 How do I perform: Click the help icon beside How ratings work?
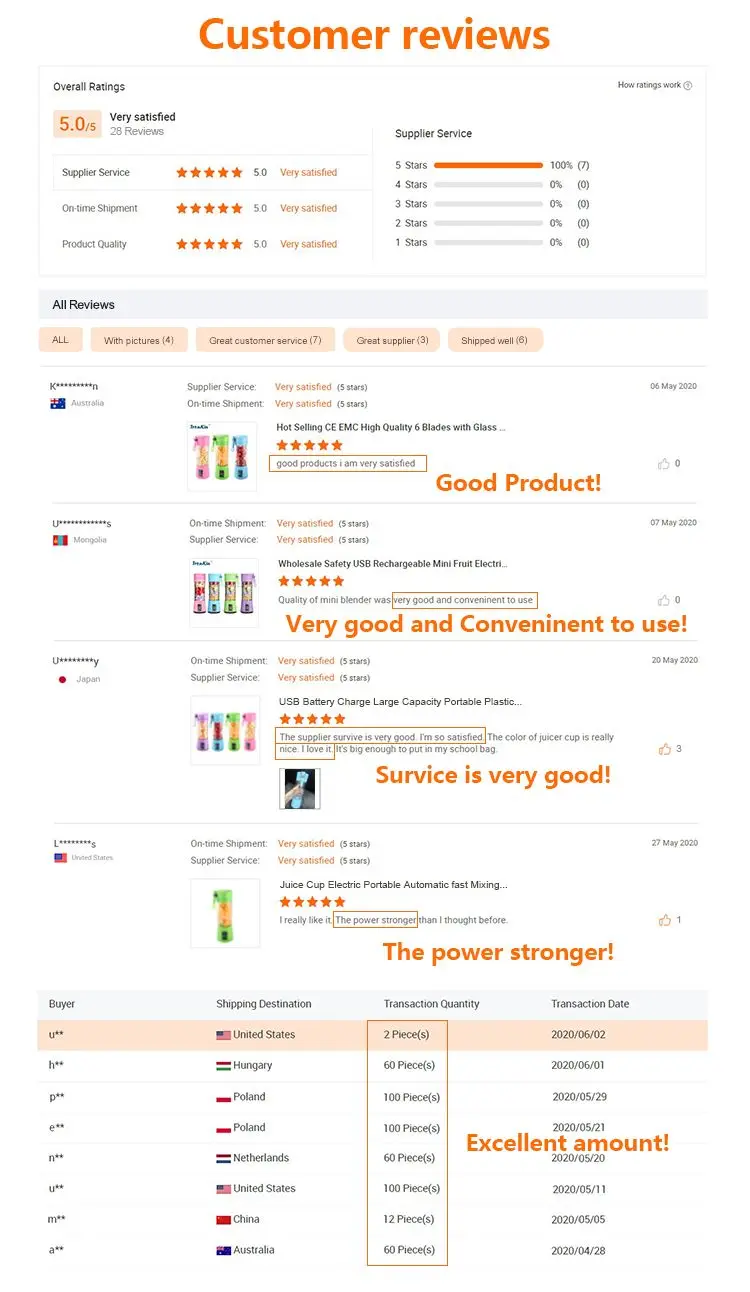tap(687, 86)
